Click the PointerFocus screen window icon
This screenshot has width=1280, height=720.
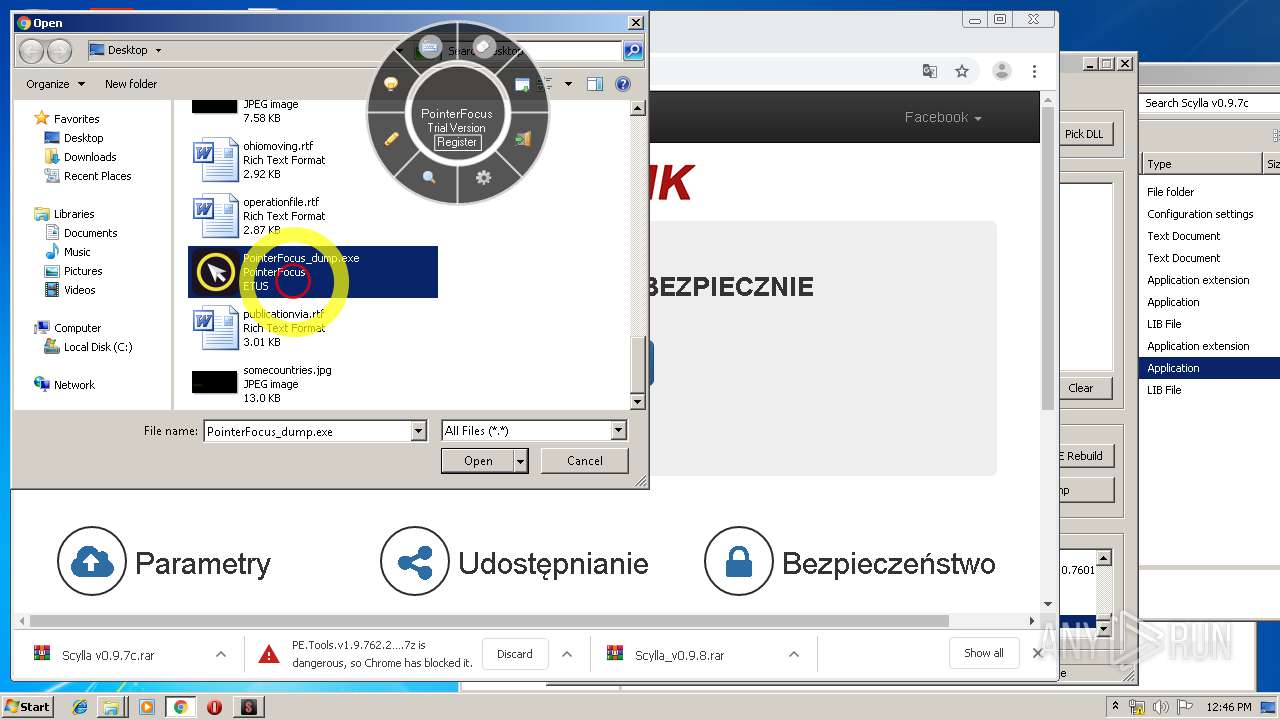pos(522,85)
